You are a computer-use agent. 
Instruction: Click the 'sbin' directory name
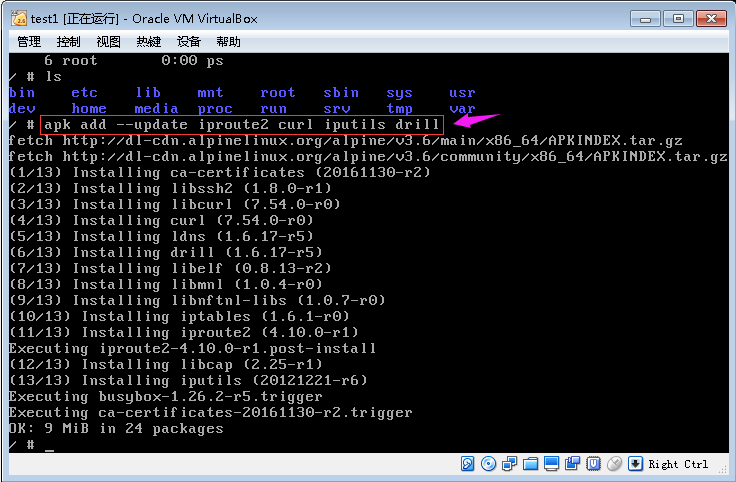pyautogui.click(x=341, y=93)
